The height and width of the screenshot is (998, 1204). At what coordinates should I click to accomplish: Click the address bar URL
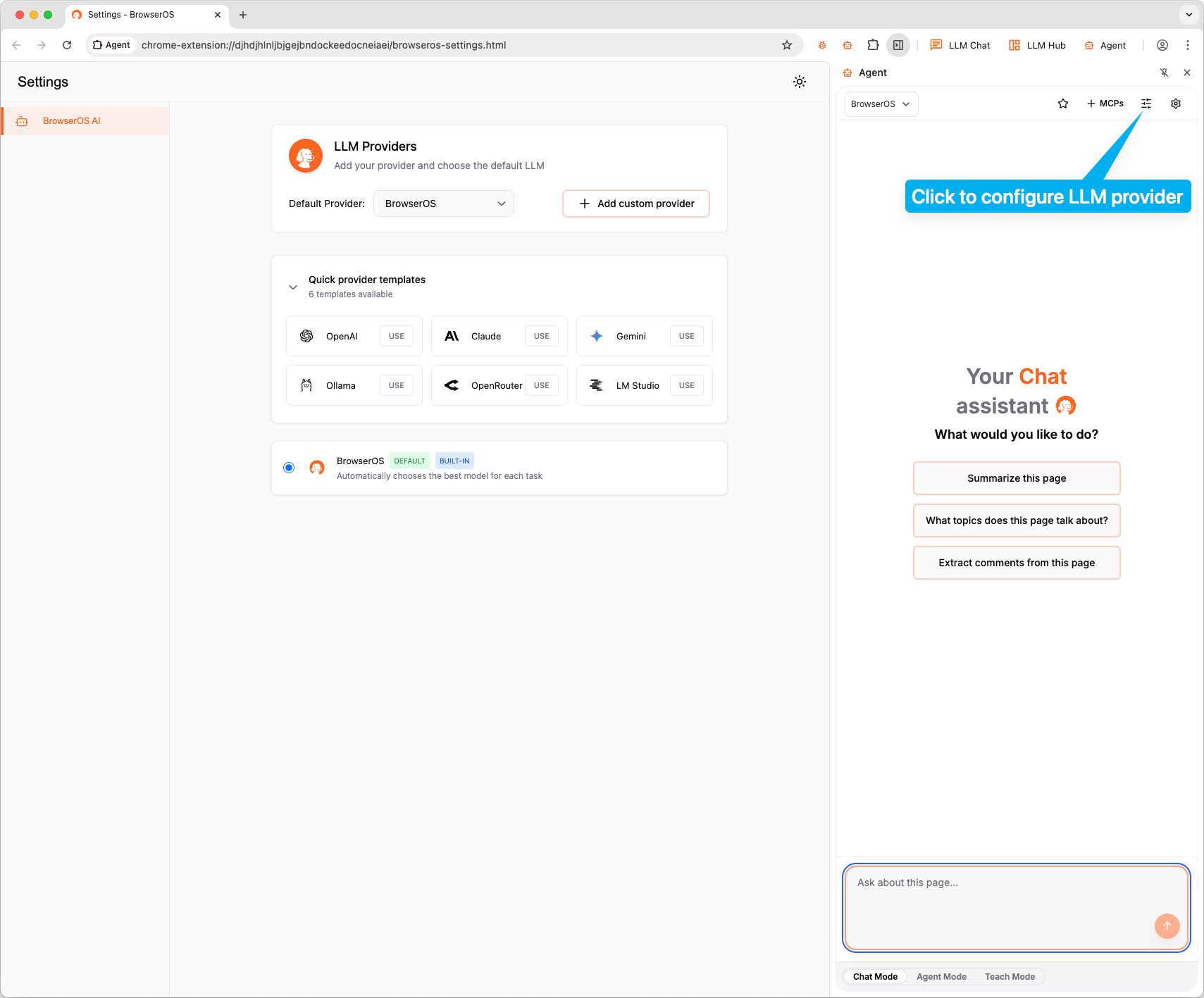(x=324, y=45)
